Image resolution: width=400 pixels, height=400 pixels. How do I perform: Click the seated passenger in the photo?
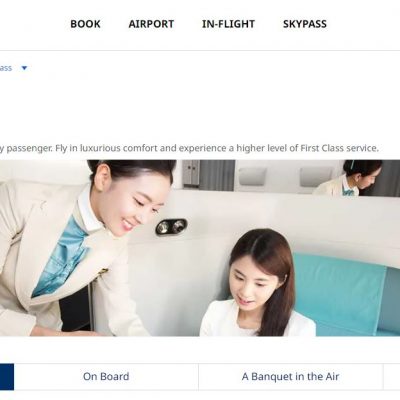coord(258,283)
